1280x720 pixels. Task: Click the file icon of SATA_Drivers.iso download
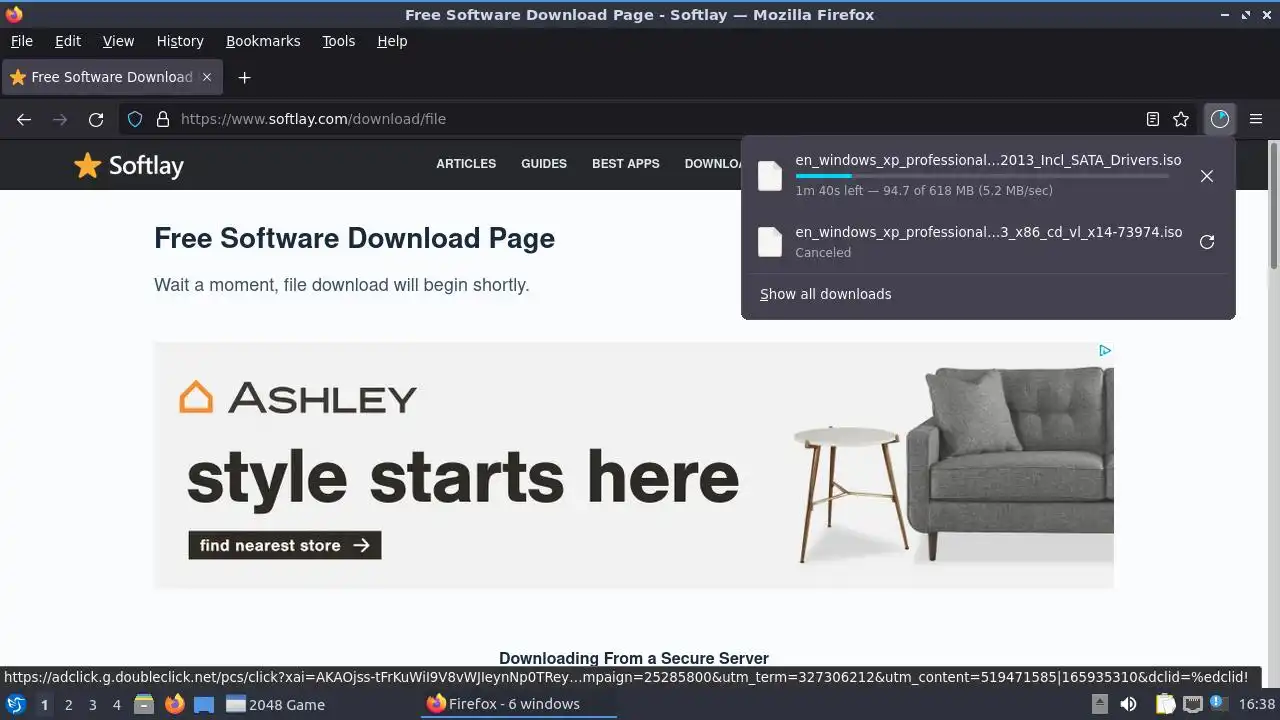(770, 175)
